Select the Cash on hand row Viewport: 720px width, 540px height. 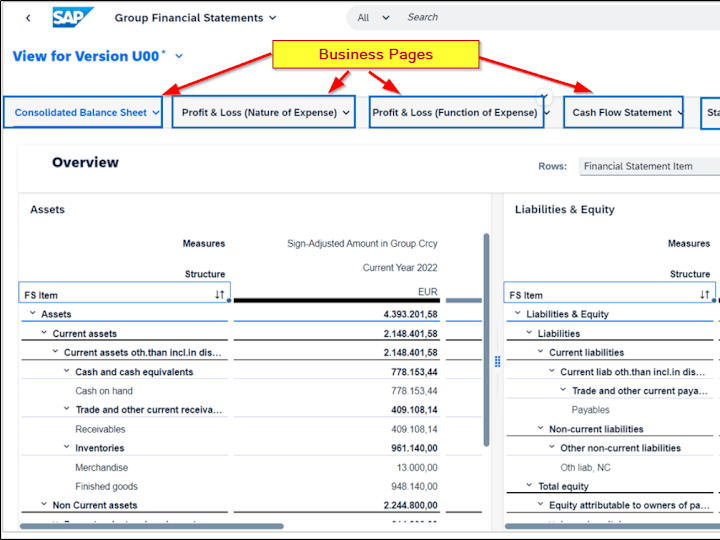[x=104, y=391]
